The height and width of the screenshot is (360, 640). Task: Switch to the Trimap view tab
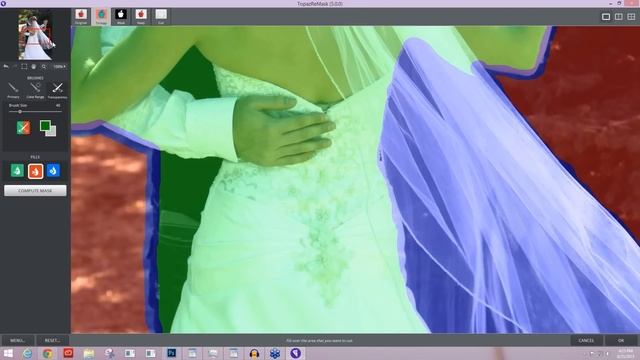(101, 17)
